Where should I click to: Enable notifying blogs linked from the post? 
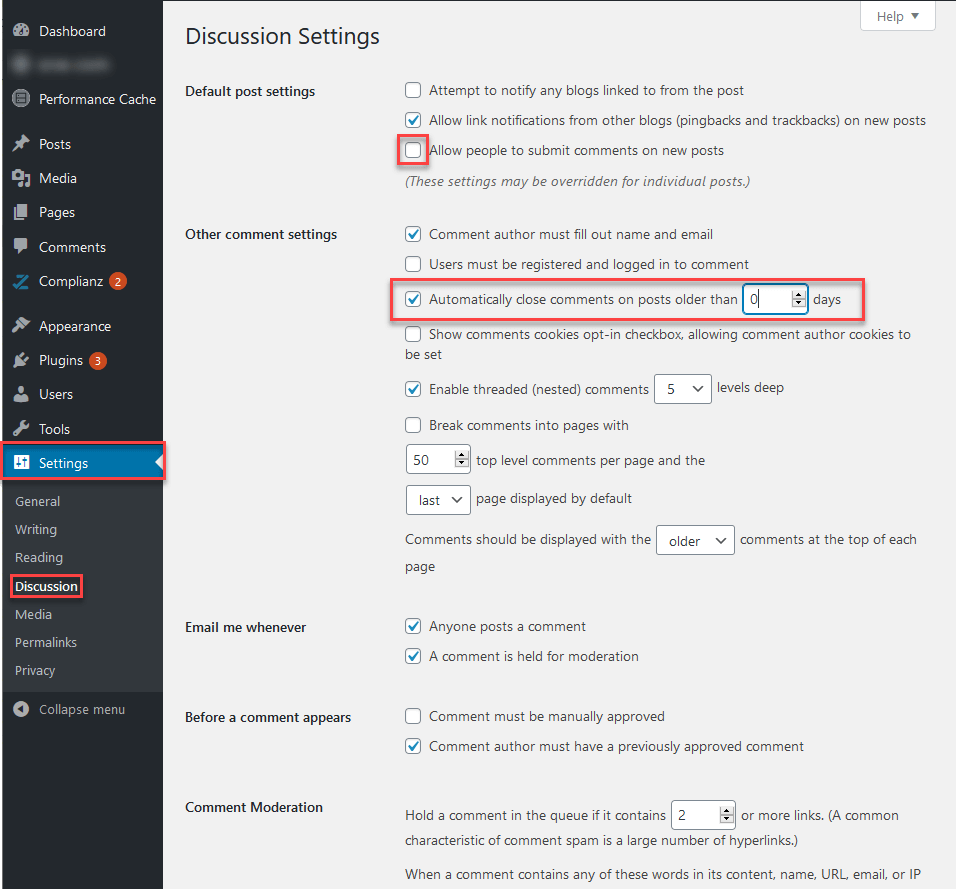[x=413, y=90]
